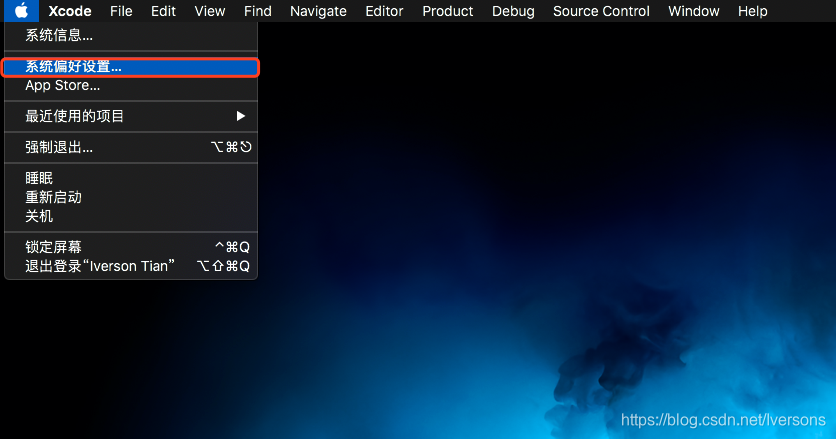The image size is (836, 439).
Task: Open the Find menu
Action: click(258, 11)
